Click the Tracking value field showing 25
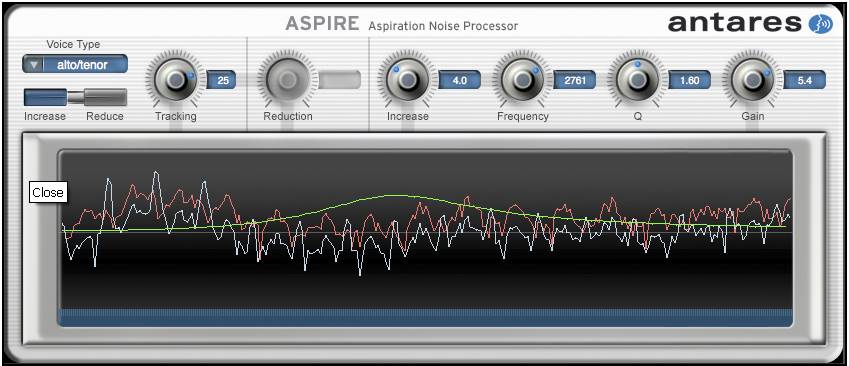Image resolution: width=849 pixels, height=366 pixels. click(x=222, y=81)
